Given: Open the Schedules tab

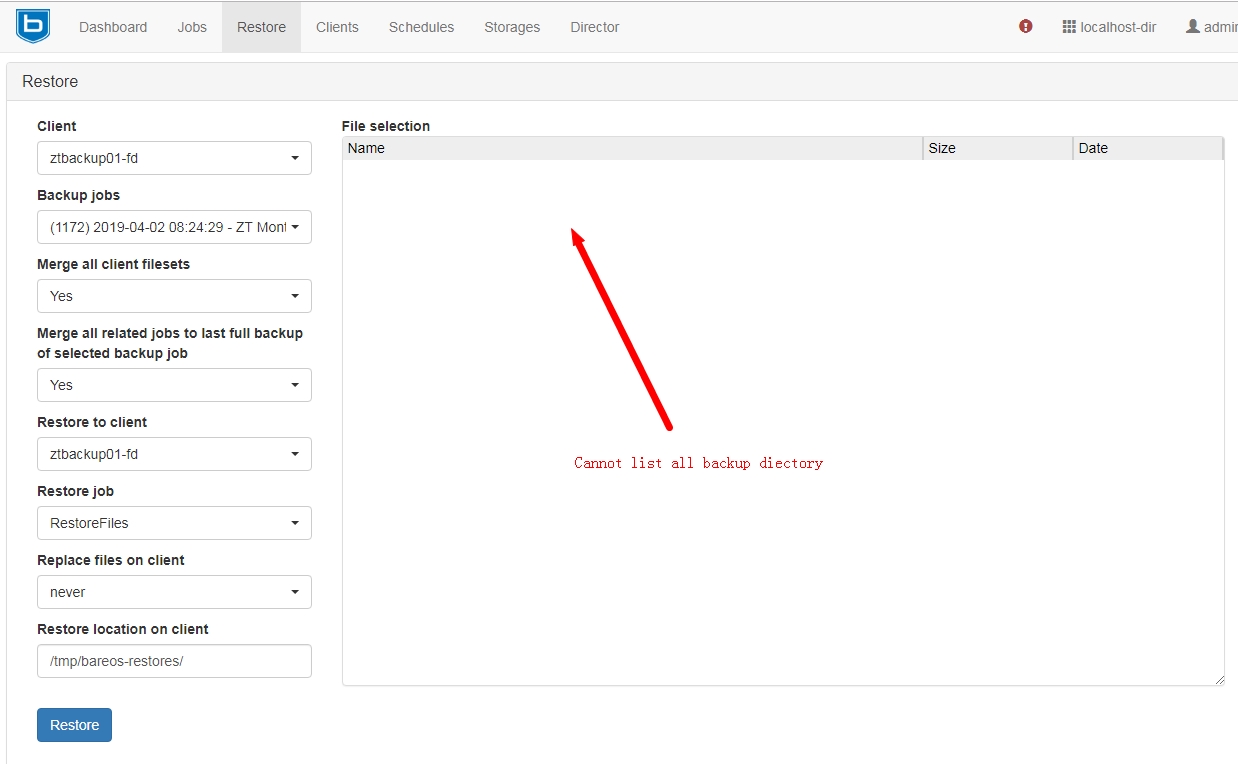Looking at the screenshot, I should [x=421, y=27].
